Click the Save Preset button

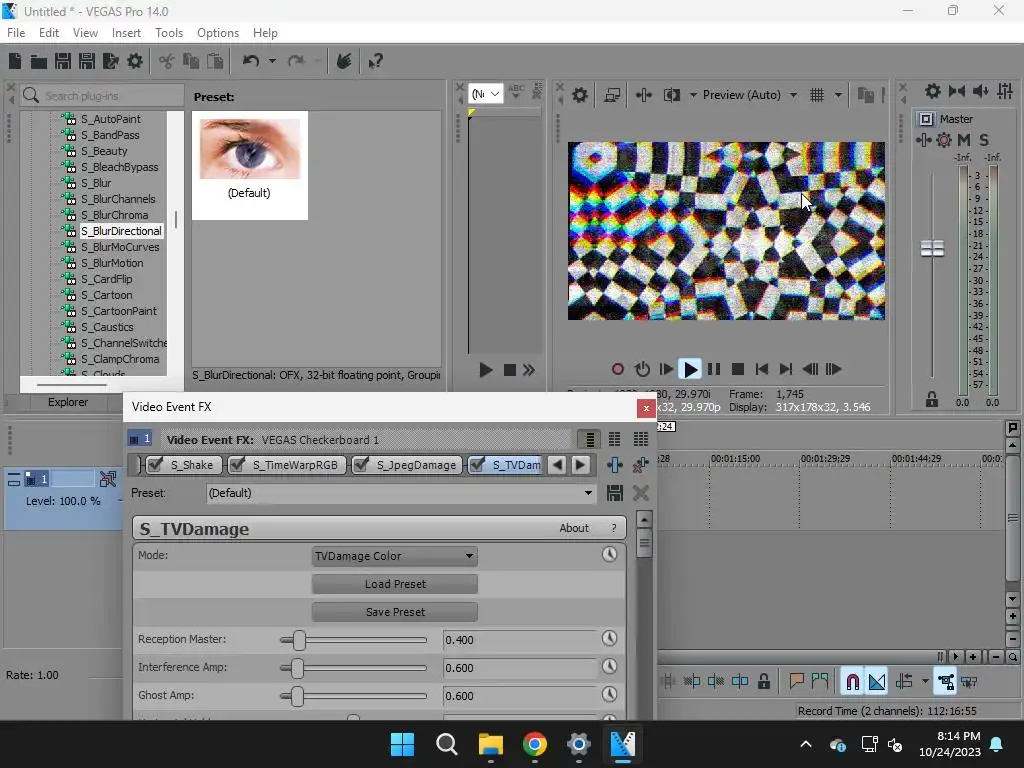(x=394, y=612)
